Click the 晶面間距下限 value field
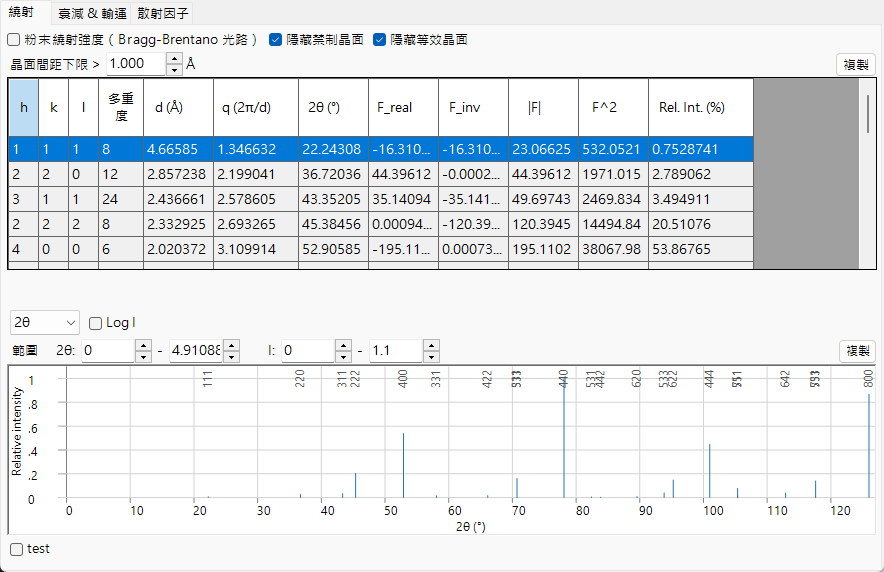 point(136,64)
